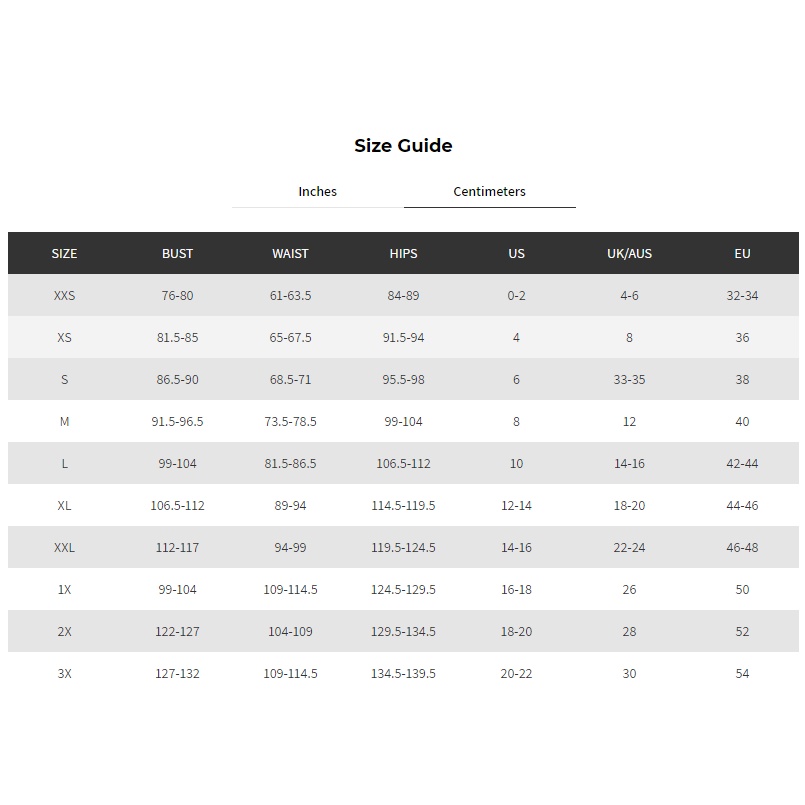Click the L size label
Screen dimensions: 805x805
tap(64, 463)
